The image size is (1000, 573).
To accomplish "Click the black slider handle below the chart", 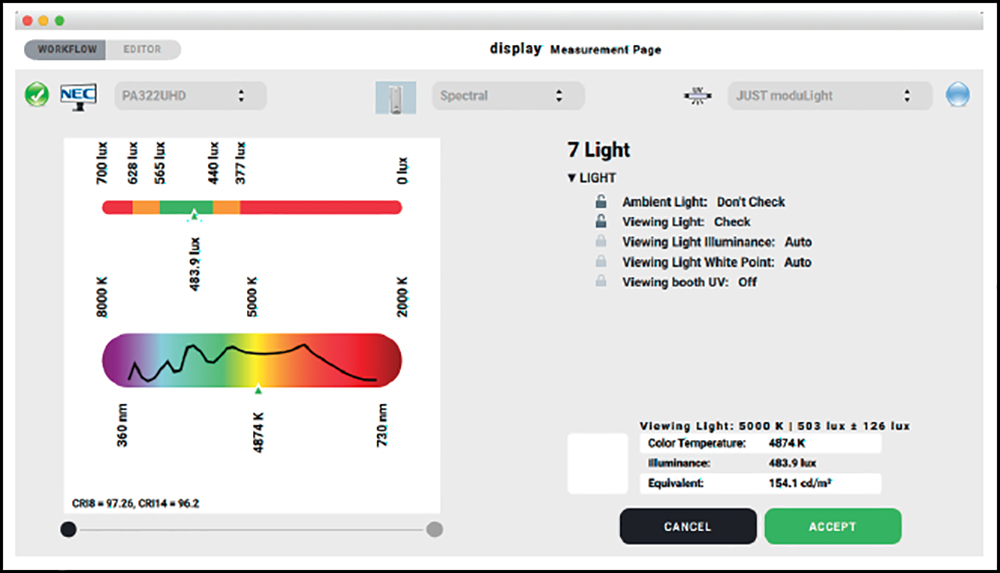I will pyautogui.click(x=67, y=530).
